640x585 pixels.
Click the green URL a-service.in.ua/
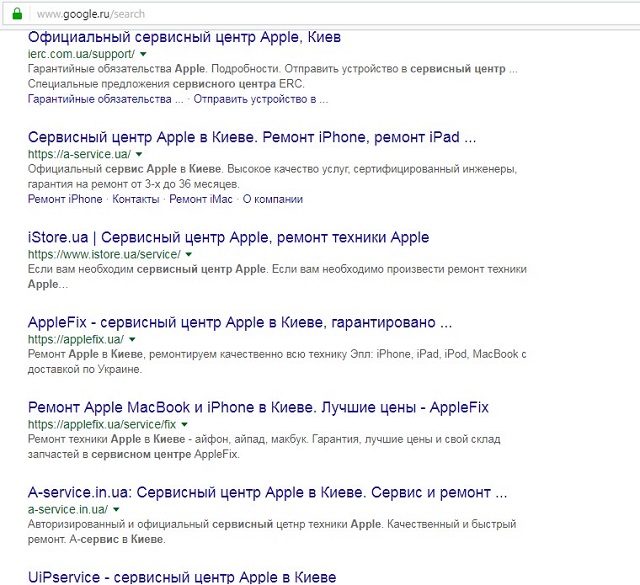point(68,509)
